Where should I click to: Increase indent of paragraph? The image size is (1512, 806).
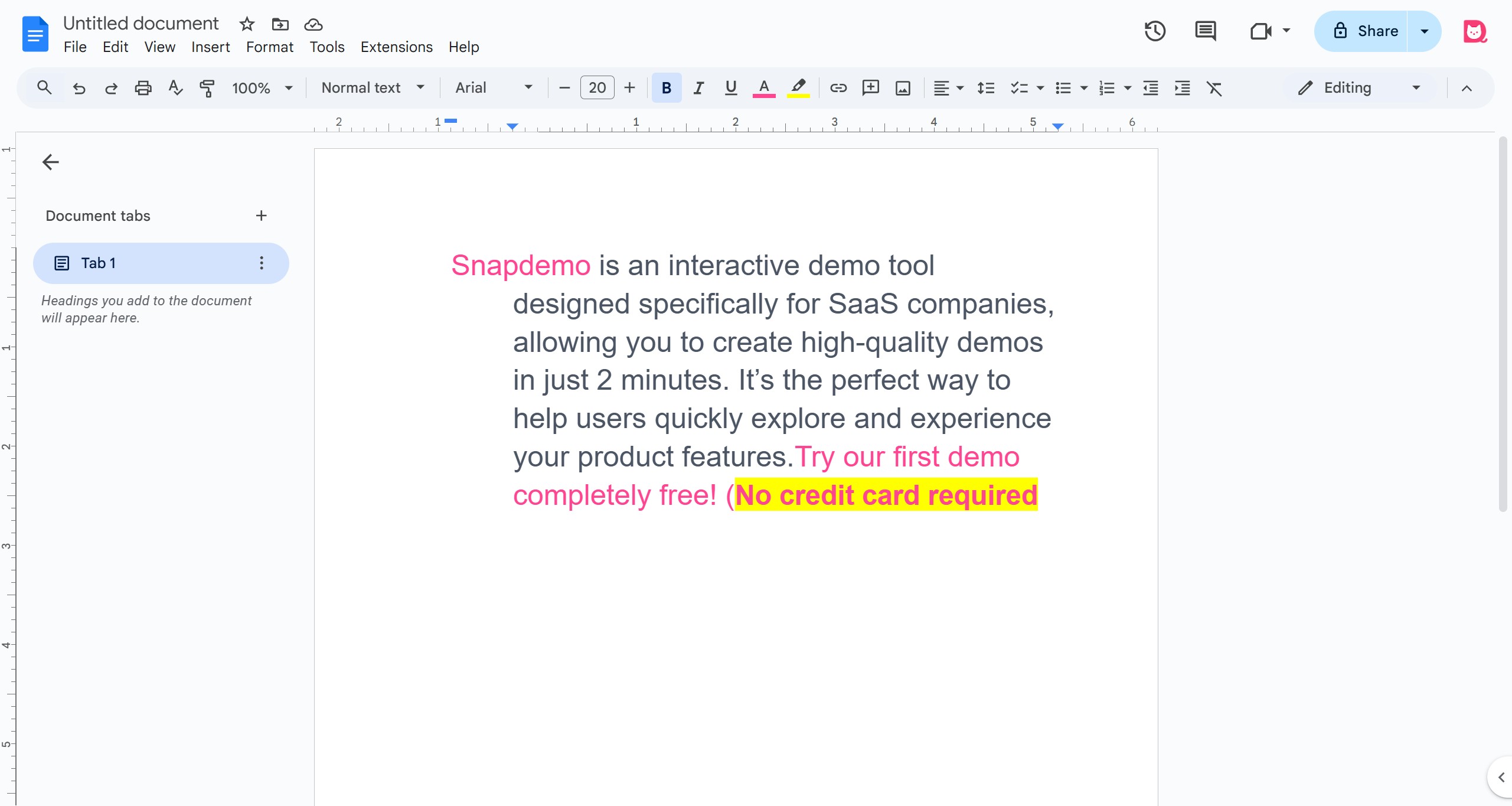[x=1183, y=88]
